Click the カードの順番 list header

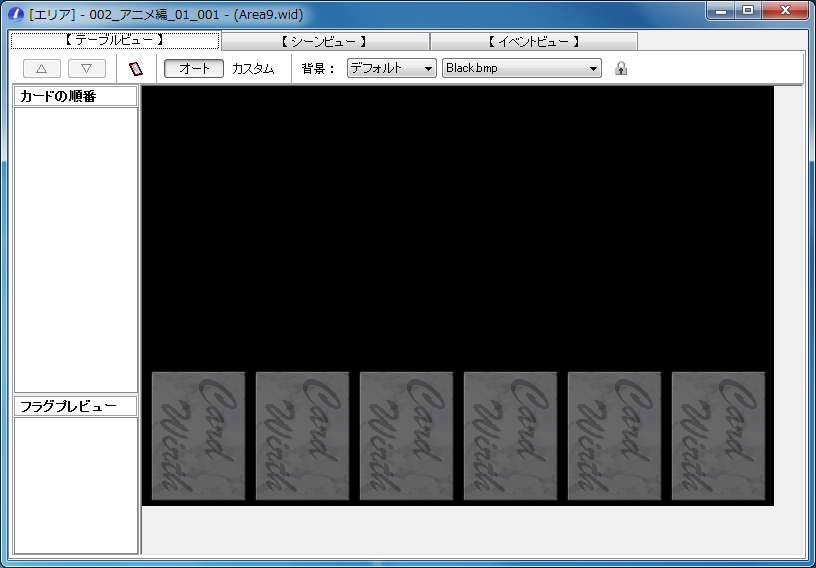[x=75, y=96]
